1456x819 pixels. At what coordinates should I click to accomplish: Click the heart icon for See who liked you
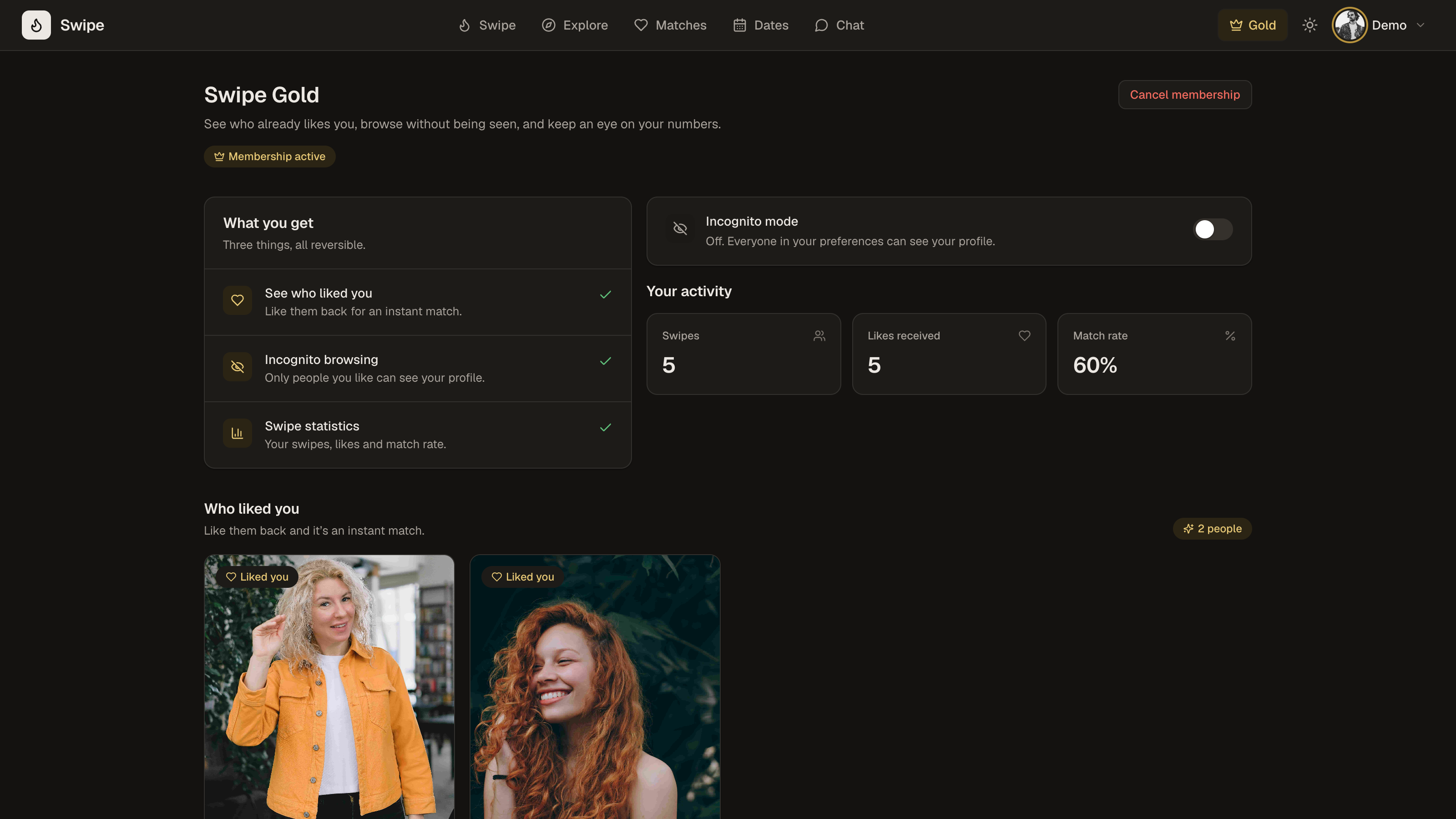[x=238, y=300]
